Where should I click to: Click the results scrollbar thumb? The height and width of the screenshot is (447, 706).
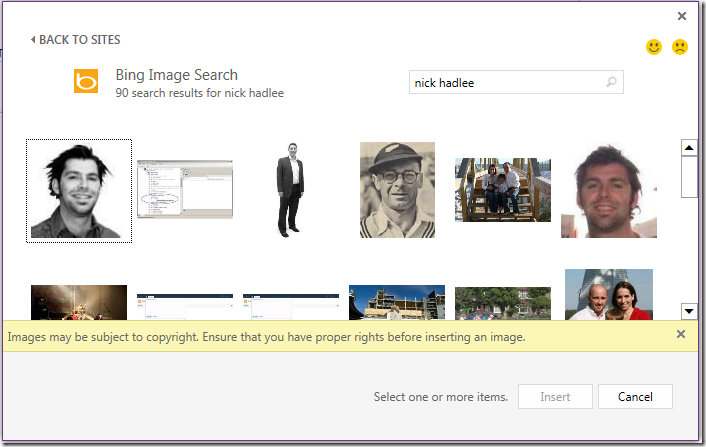click(688, 177)
